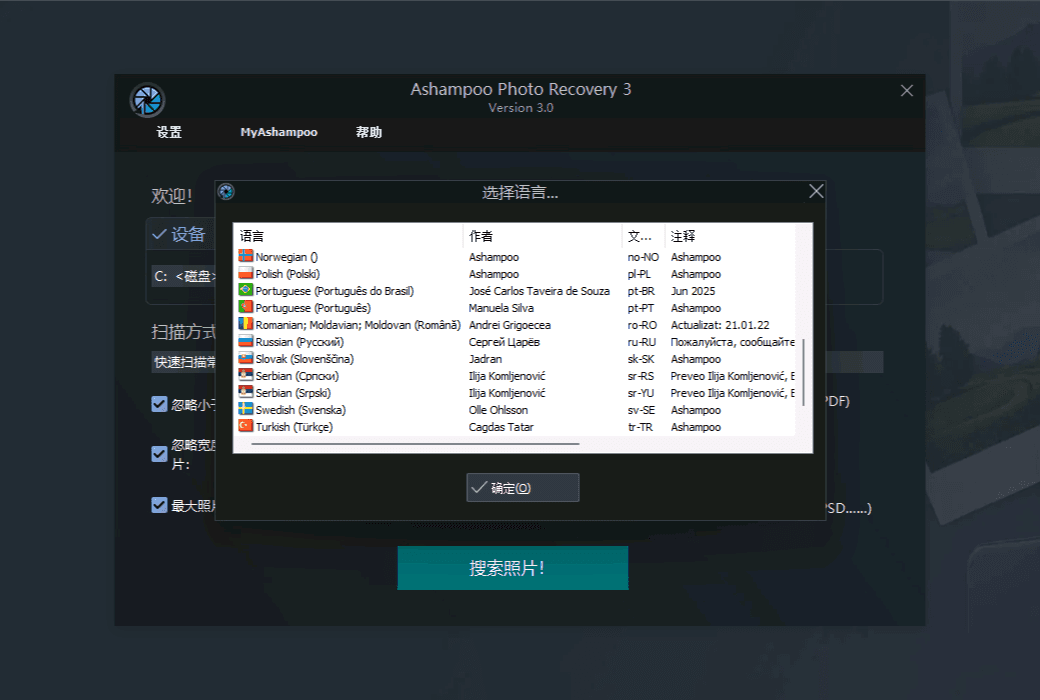The width and height of the screenshot is (1040, 700).
Task: Click locale code sv-SE
Action: [x=641, y=410]
